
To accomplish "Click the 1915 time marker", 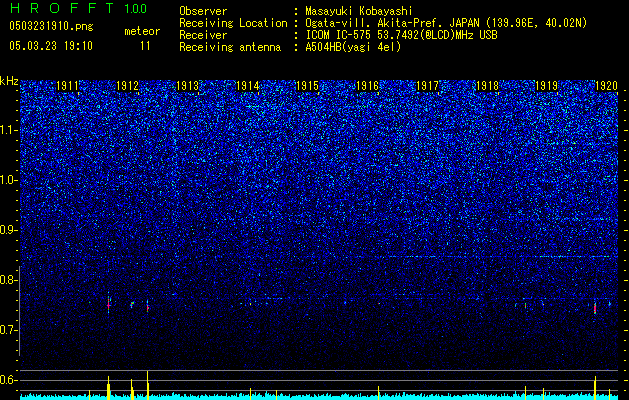I will click(x=307, y=85).
